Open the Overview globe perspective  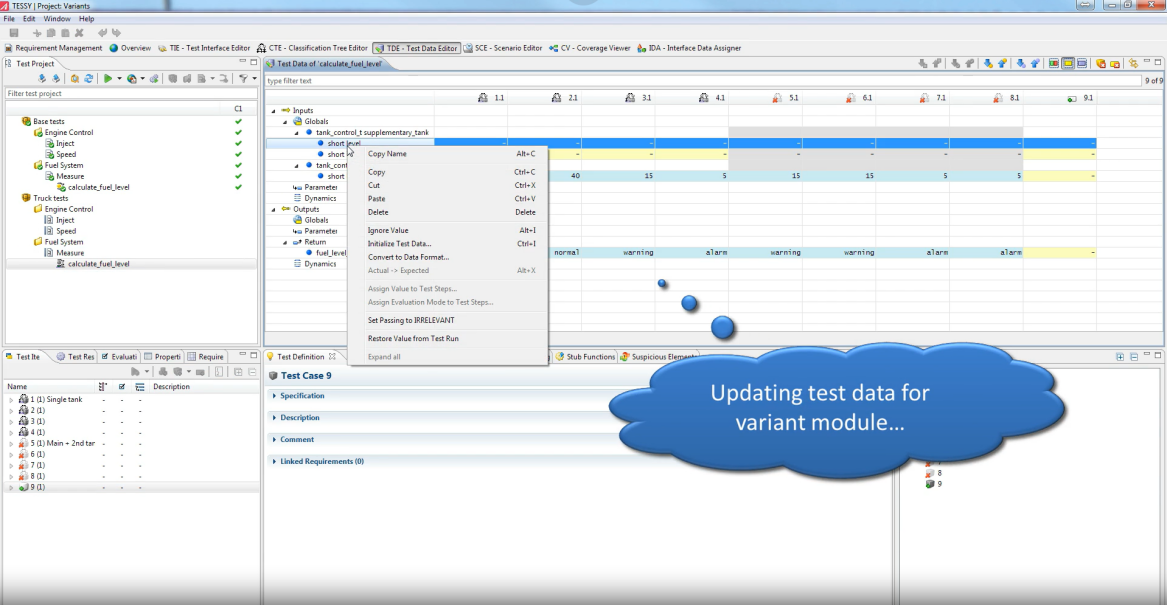pyautogui.click(x=130, y=48)
